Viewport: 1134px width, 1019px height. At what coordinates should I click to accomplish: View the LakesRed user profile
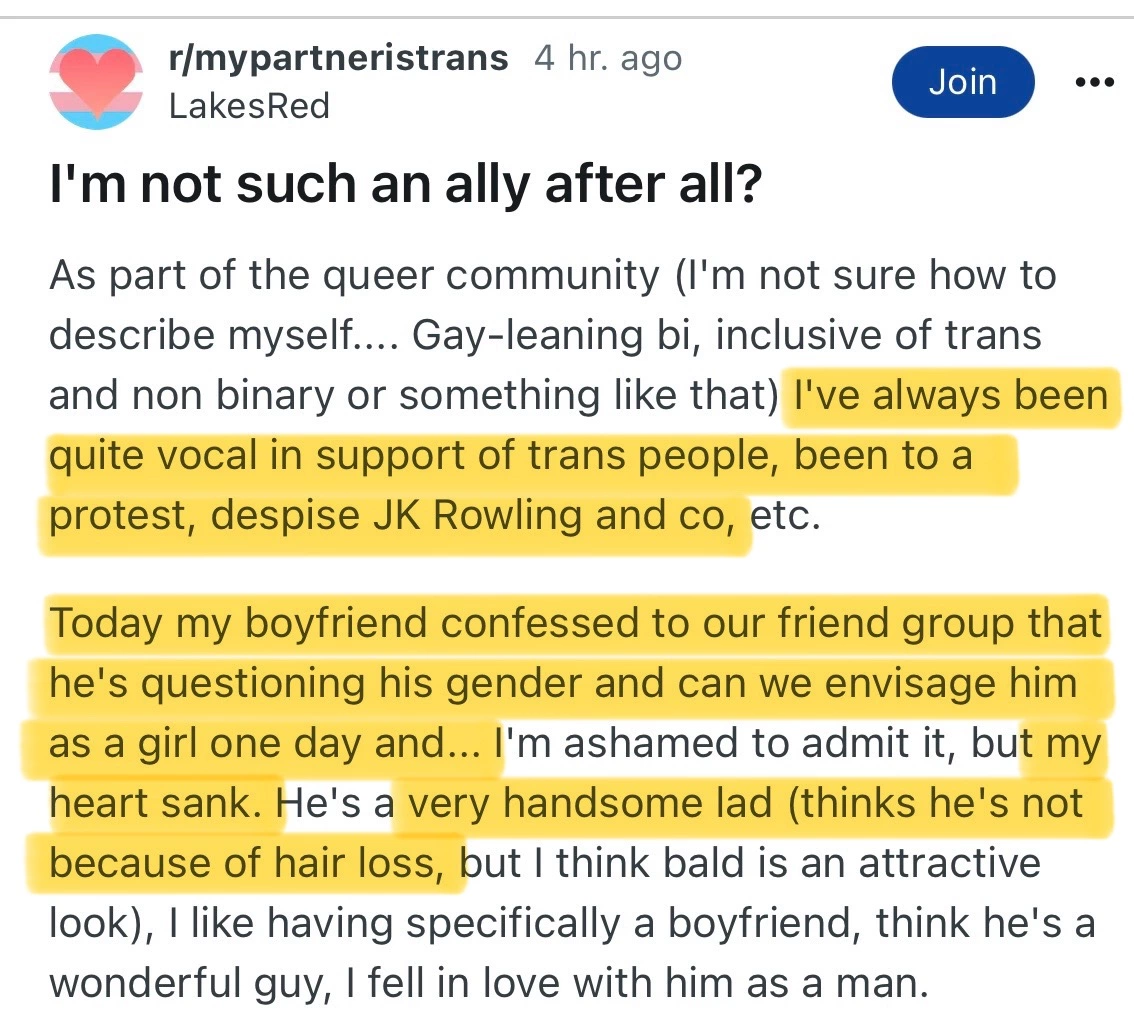(x=249, y=105)
